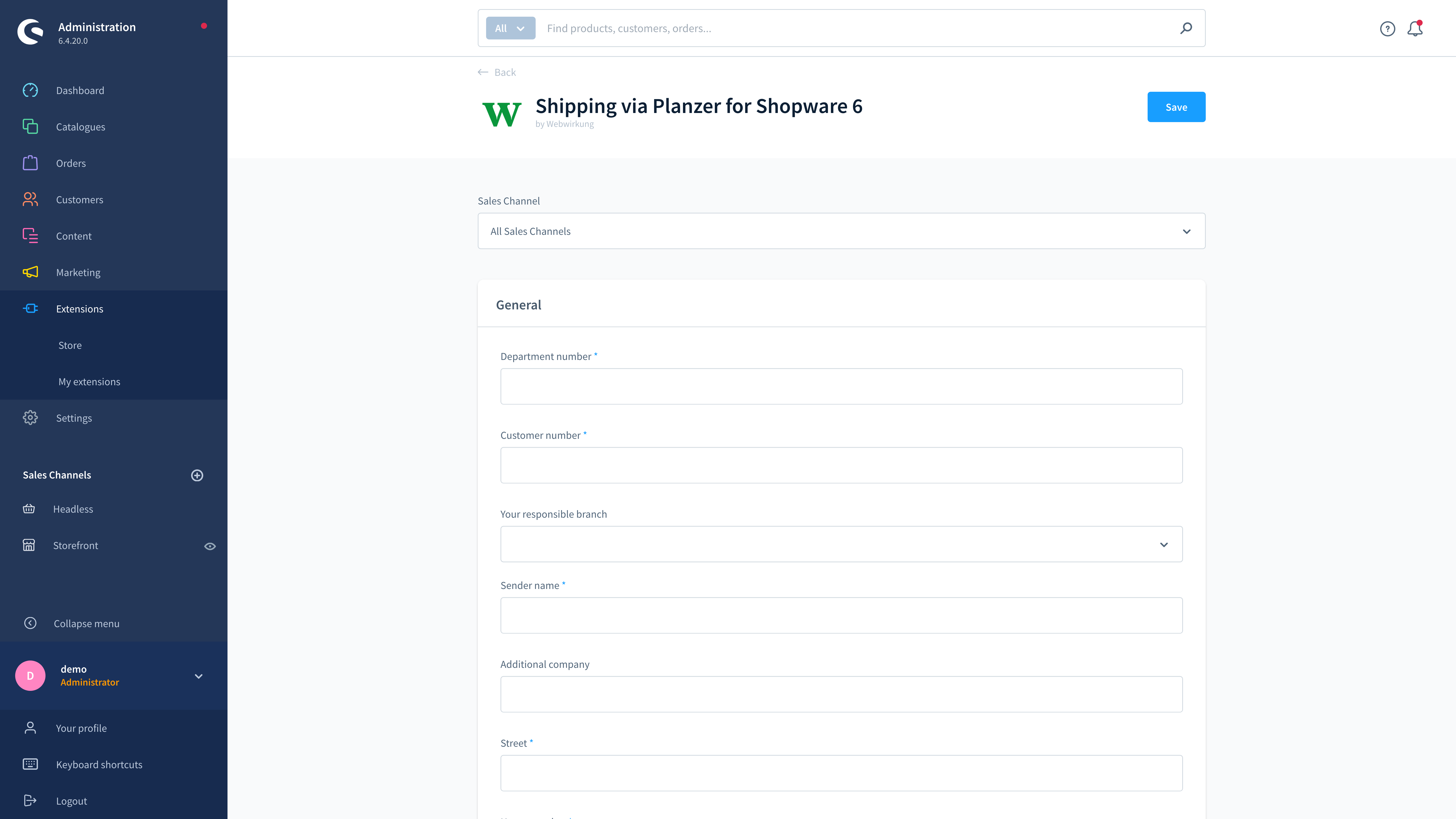Open Catalogues via its sidebar icon
Image resolution: width=1456 pixels, height=819 pixels.
coord(30,127)
